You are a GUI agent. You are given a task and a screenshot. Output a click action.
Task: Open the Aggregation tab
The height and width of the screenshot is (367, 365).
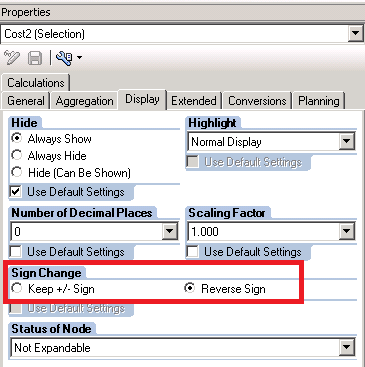pos(84,101)
